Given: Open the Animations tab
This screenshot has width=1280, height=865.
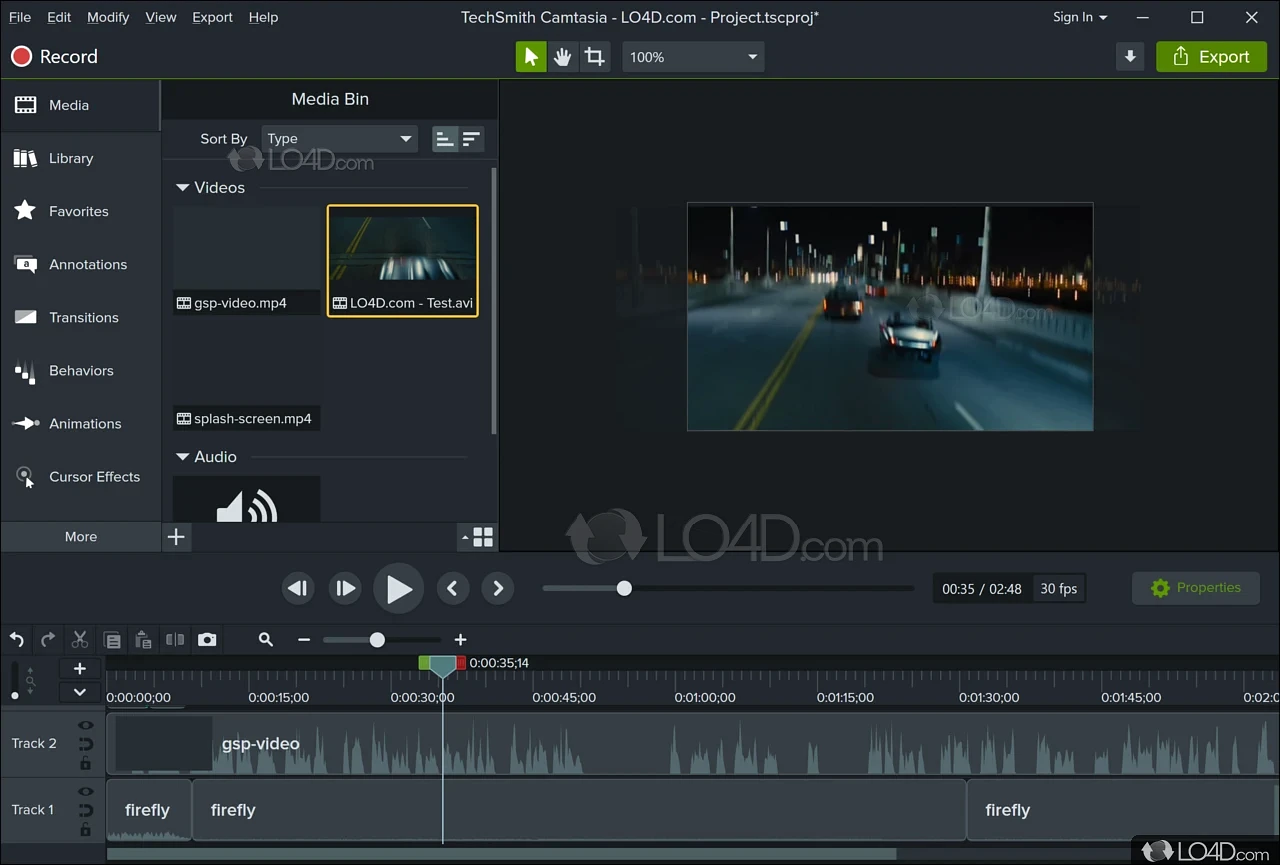Looking at the screenshot, I should [x=80, y=423].
